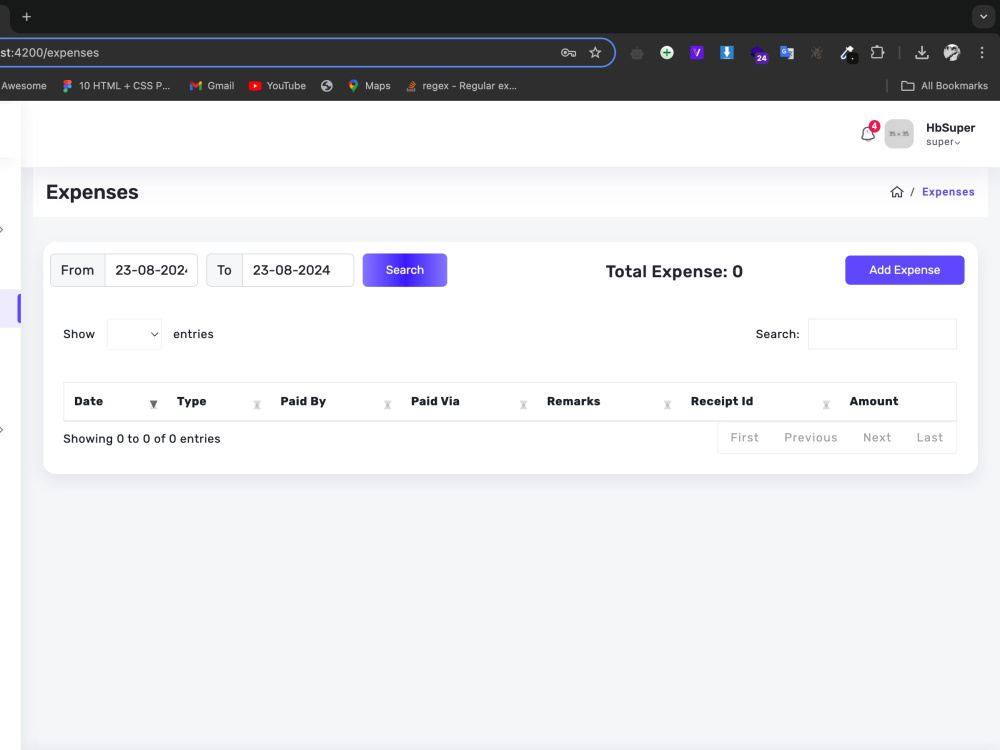This screenshot has height=750, width=1000.
Task: Open the Maps bookmark
Action: (369, 86)
